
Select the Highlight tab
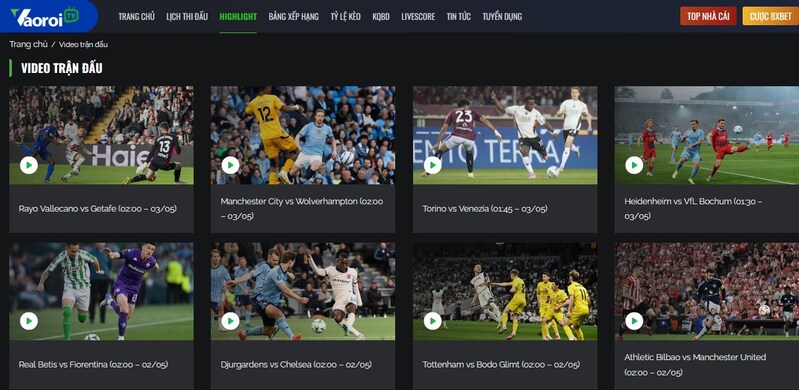238,16
